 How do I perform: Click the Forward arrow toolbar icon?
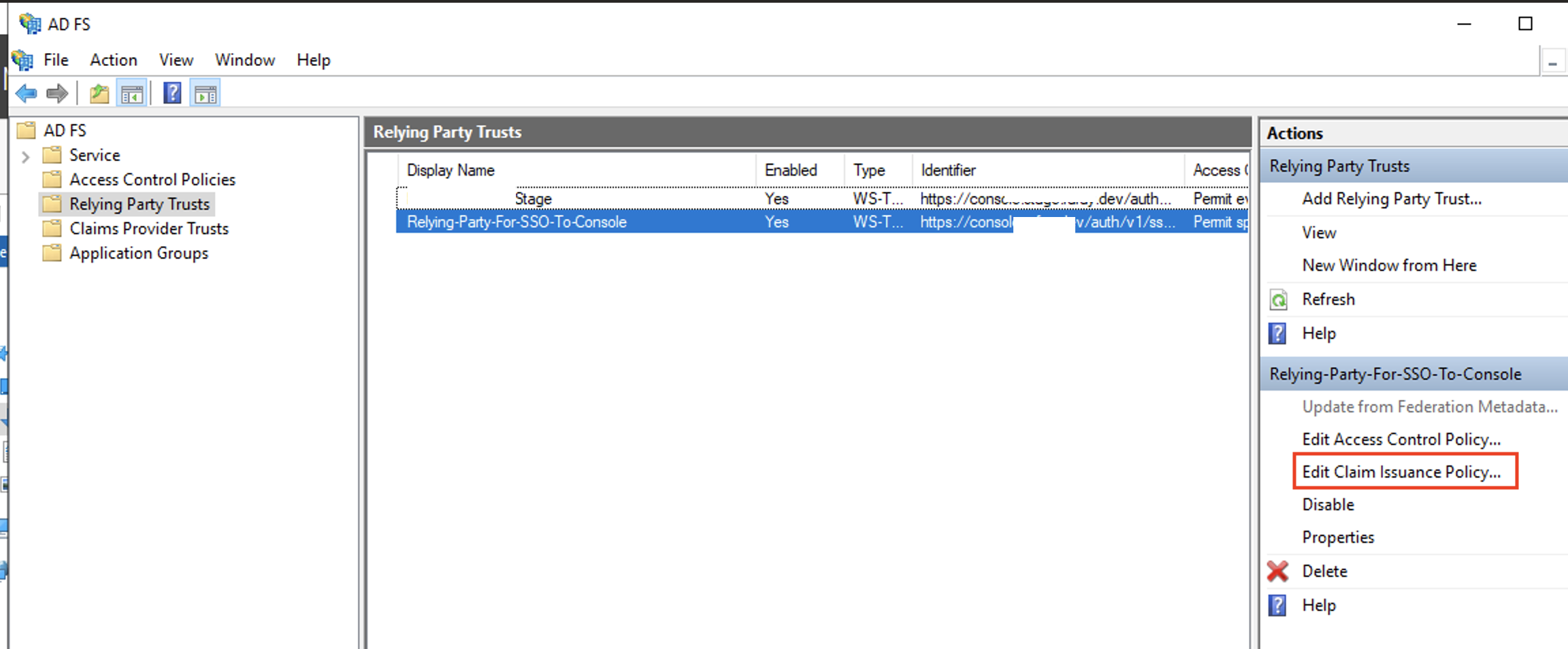(x=57, y=93)
